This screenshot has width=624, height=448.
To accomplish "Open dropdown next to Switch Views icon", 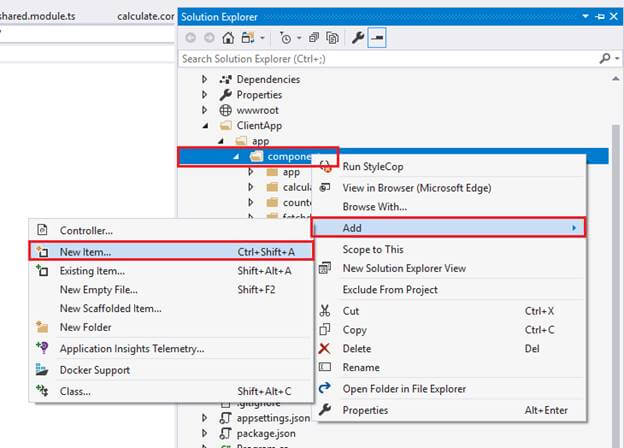I will point(262,38).
